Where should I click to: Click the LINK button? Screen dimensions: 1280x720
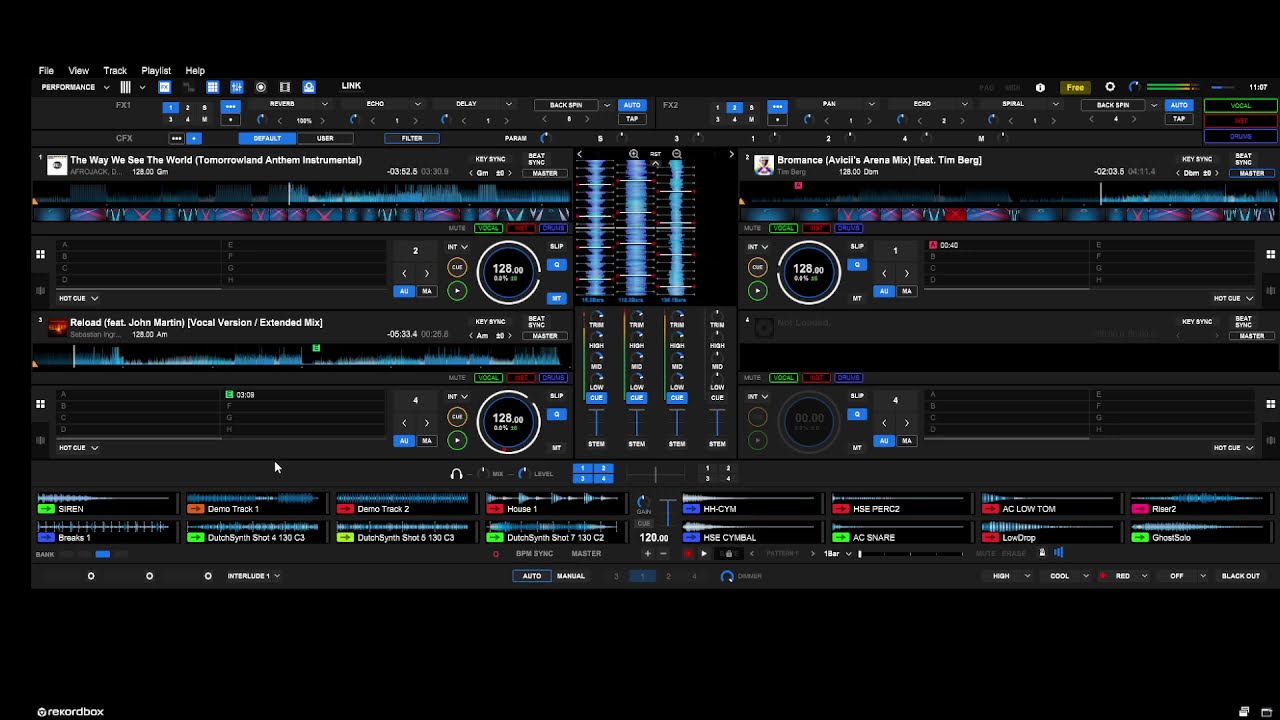click(x=351, y=86)
